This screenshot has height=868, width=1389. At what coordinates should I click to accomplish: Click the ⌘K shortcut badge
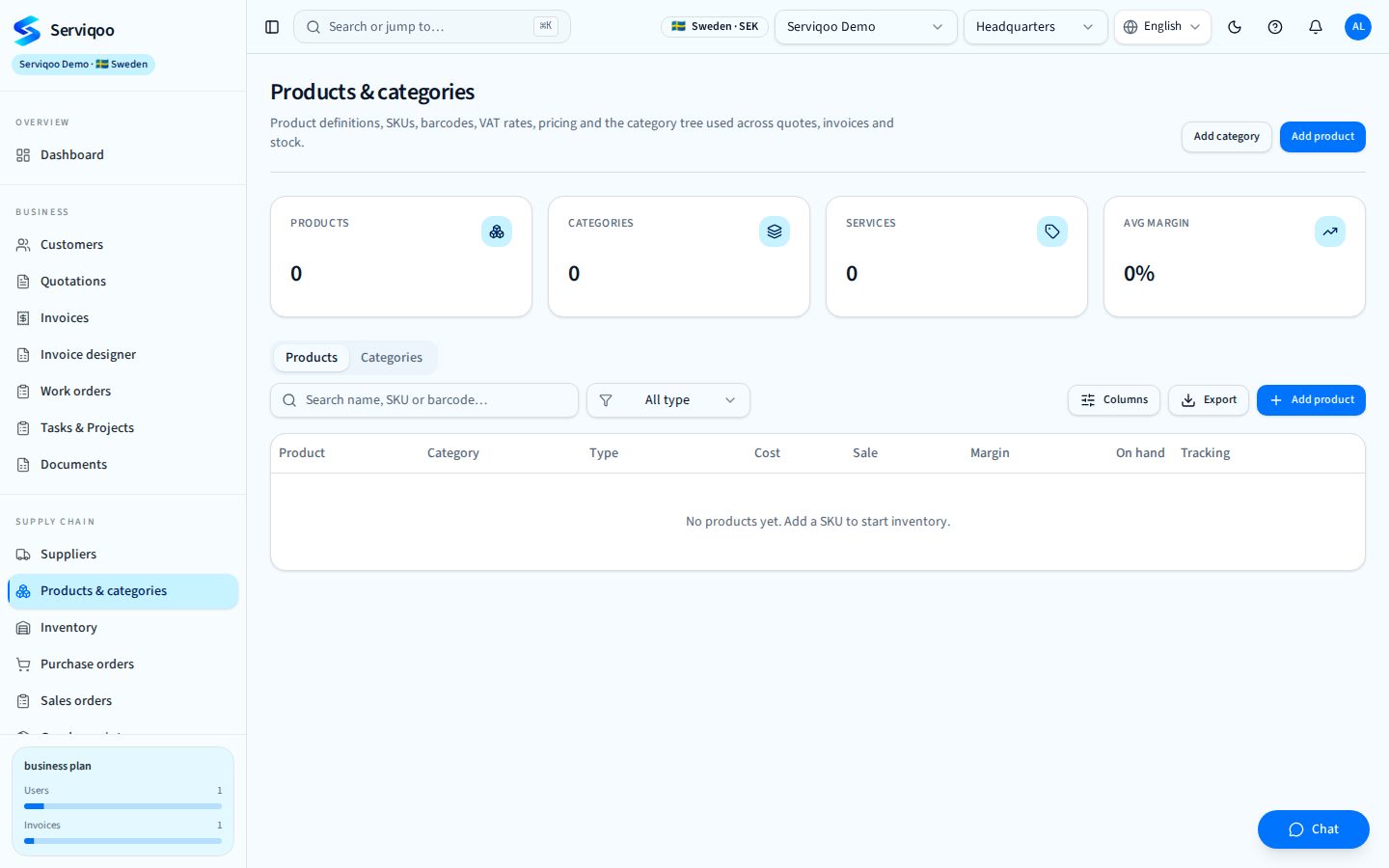(x=546, y=26)
